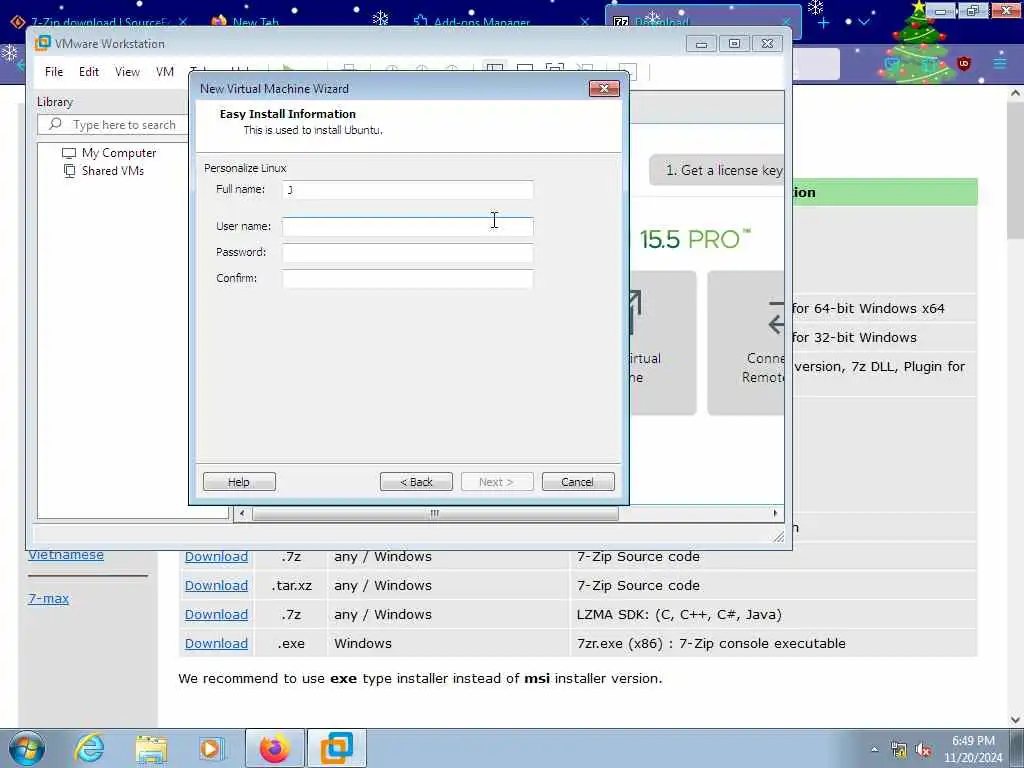Open the Edit menu in VMware

point(89,72)
